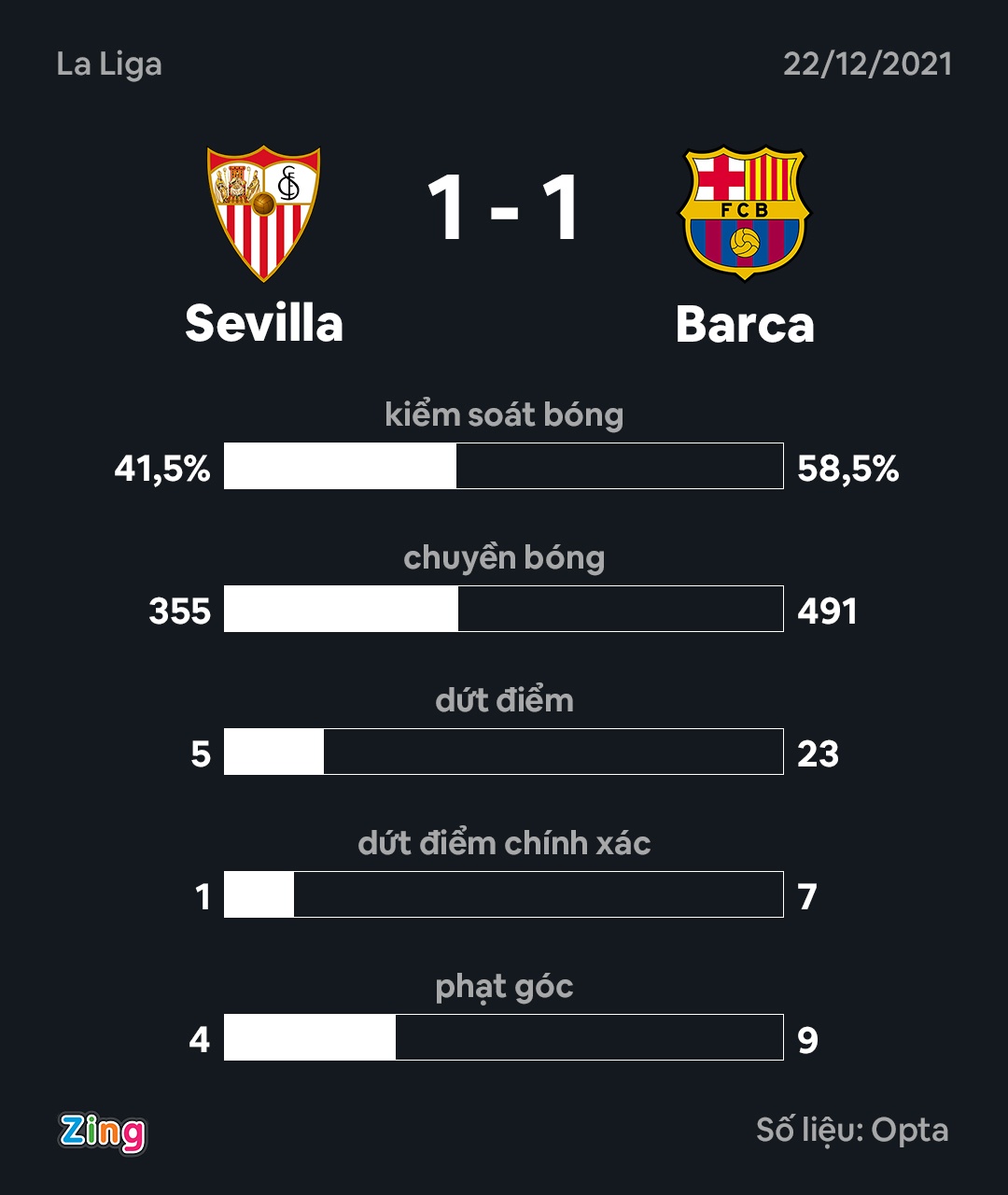Image resolution: width=1008 pixels, height=1195 pixels.
Task: Click the dứt điểm shots bar
Action: click(x=504, y=752)
